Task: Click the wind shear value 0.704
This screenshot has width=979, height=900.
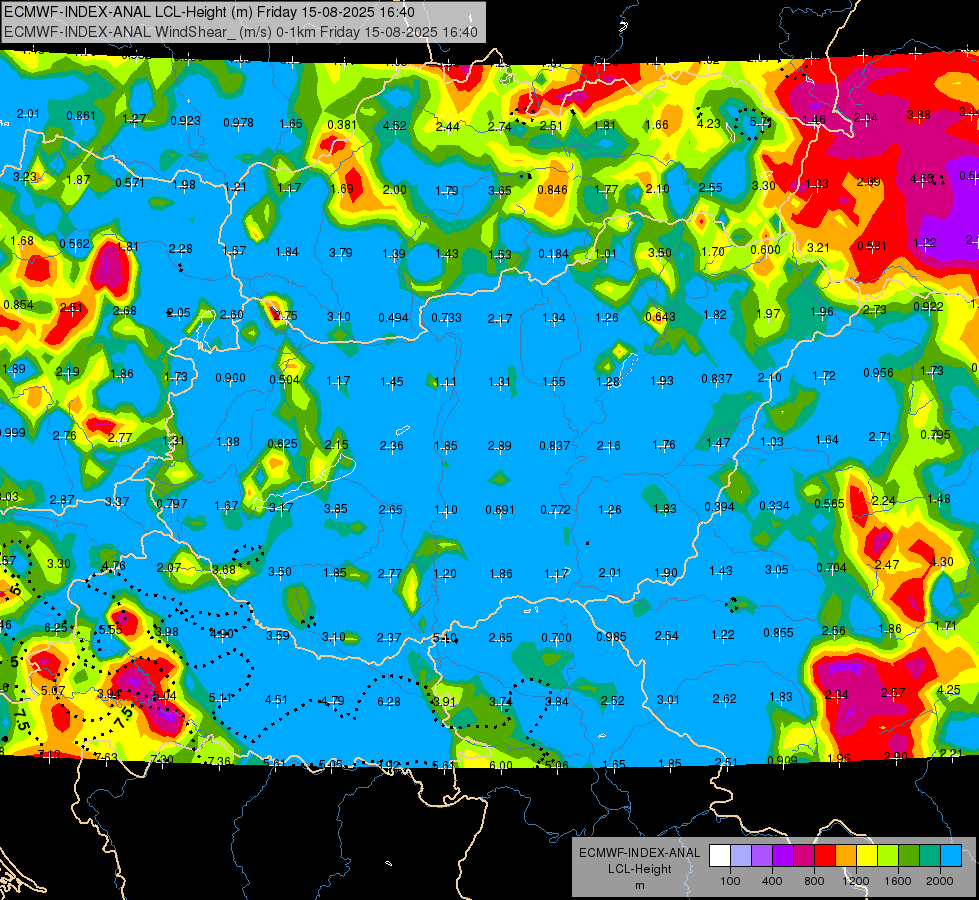Action: pyautogui.click(x=832, y=567)
